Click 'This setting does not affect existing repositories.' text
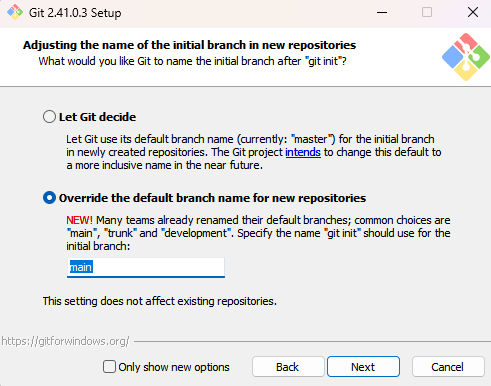Screen dimensions: 491x386 pos(160,301)
